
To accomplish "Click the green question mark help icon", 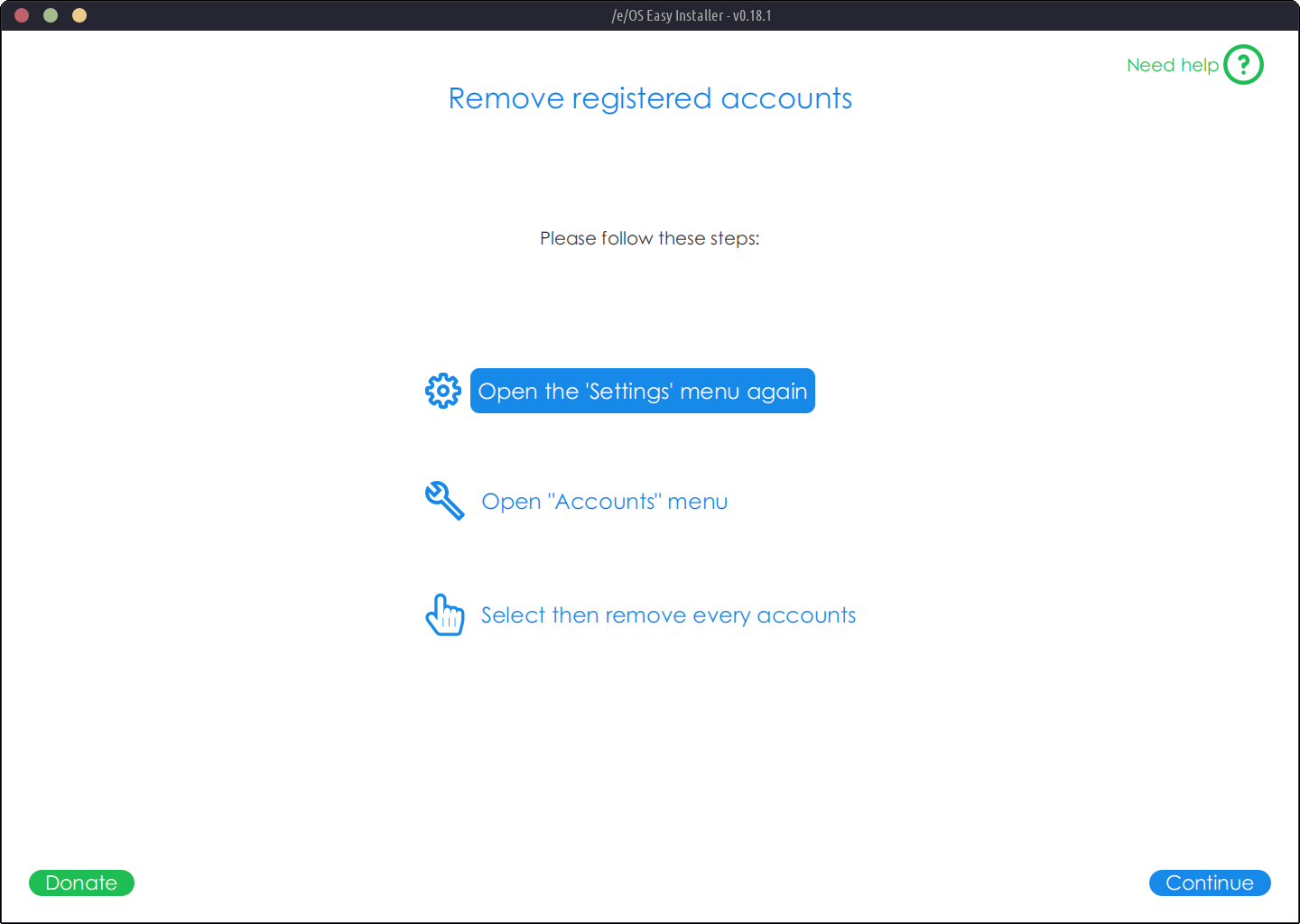I will [x=1243, y=65].
